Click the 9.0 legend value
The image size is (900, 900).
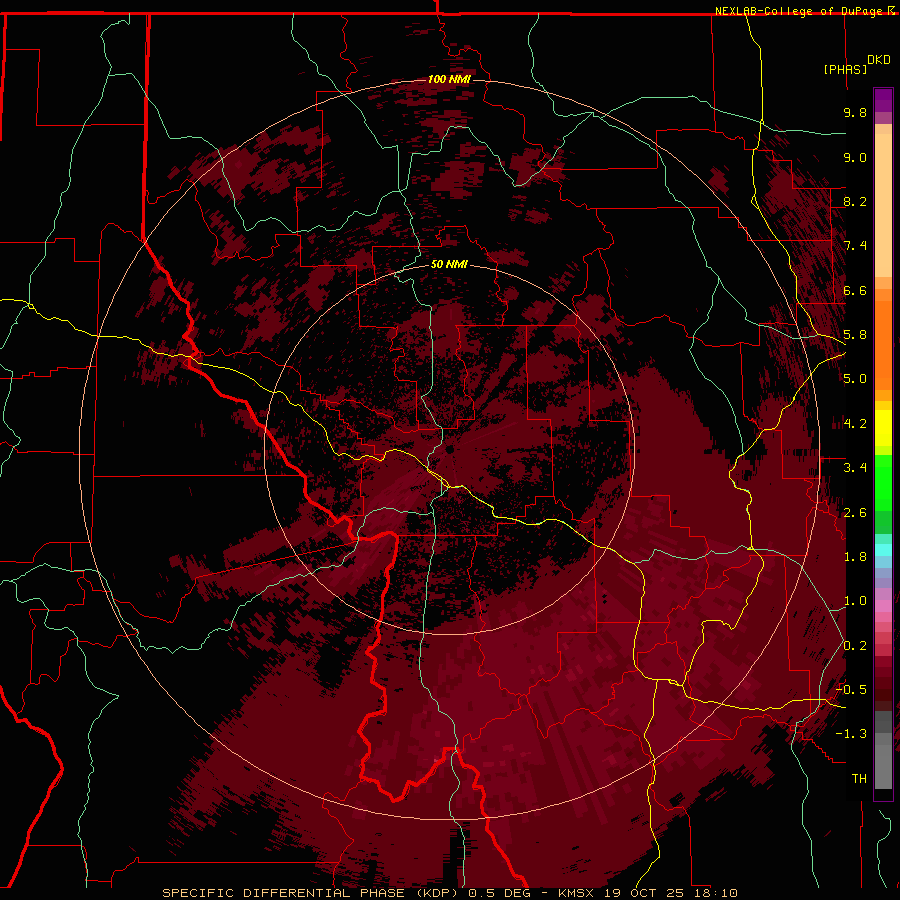coord(855,157)
